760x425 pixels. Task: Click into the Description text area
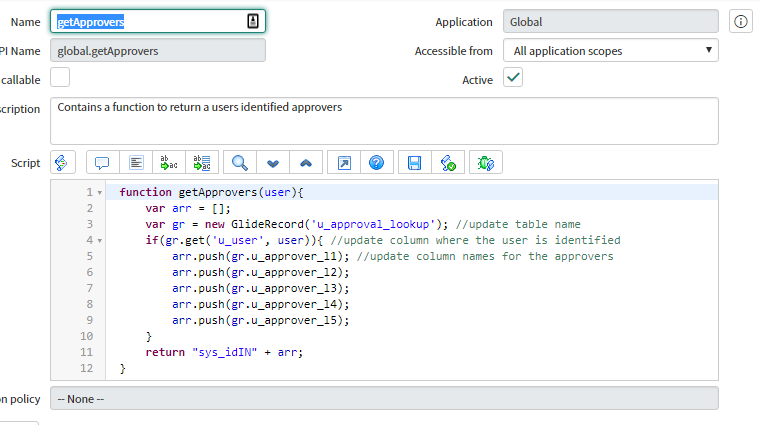pos(384,121)
